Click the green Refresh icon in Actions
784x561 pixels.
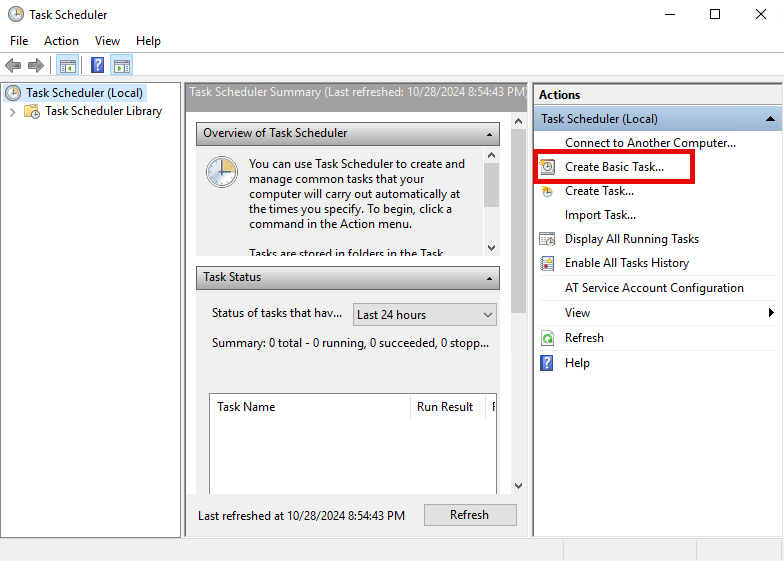pos(547,338)
